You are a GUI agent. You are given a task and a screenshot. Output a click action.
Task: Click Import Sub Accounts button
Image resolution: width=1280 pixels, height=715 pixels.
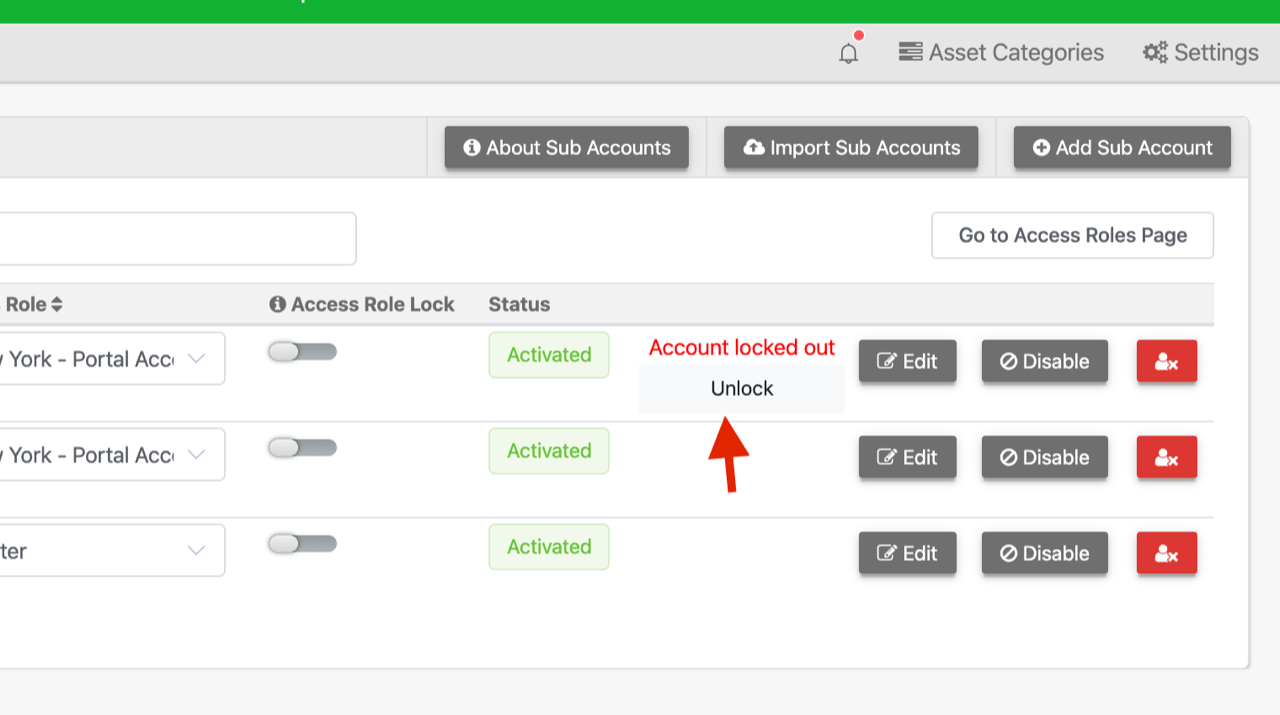pos(851,148)
